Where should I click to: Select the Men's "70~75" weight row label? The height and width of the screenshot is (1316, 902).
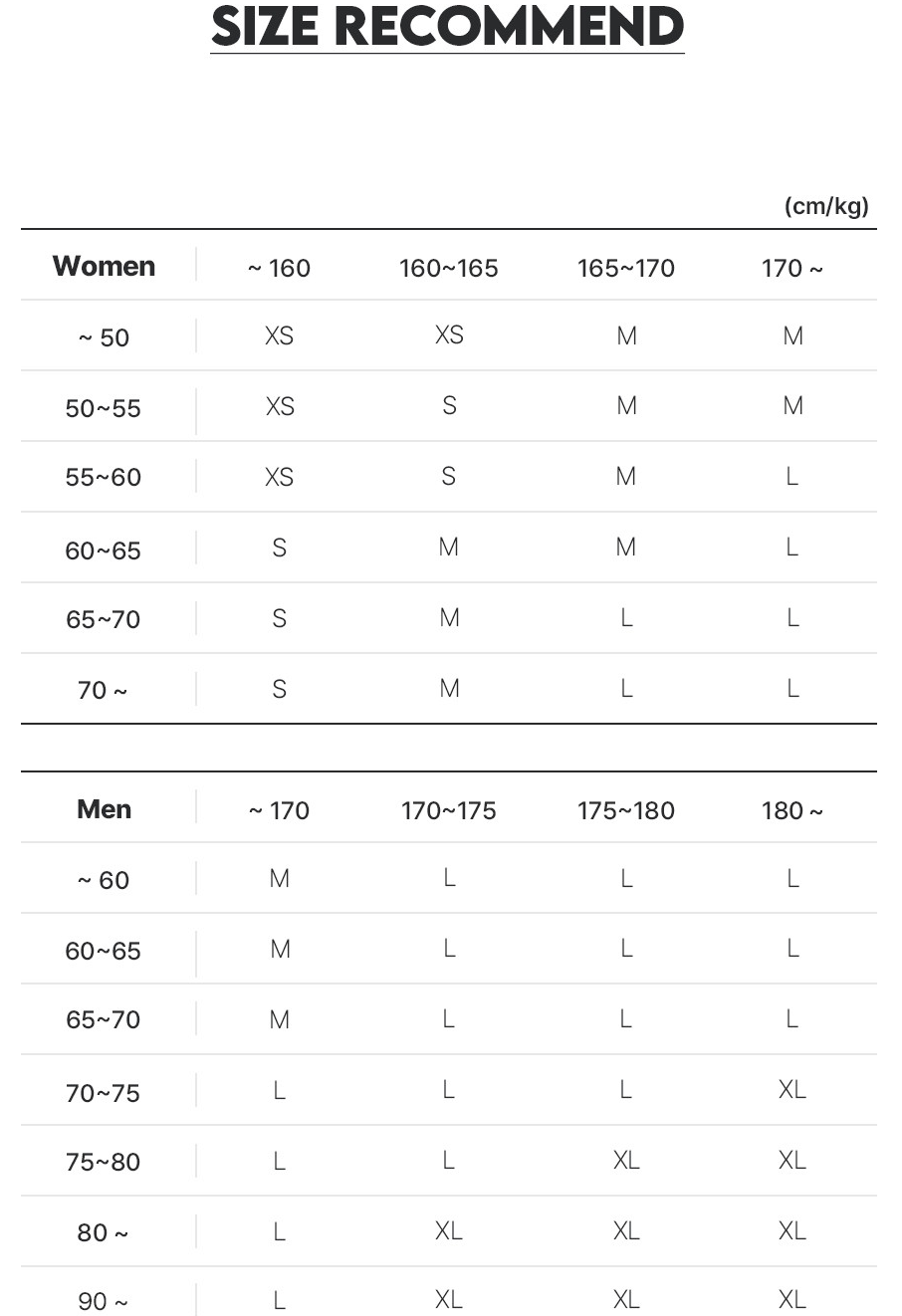point(104,1093)
